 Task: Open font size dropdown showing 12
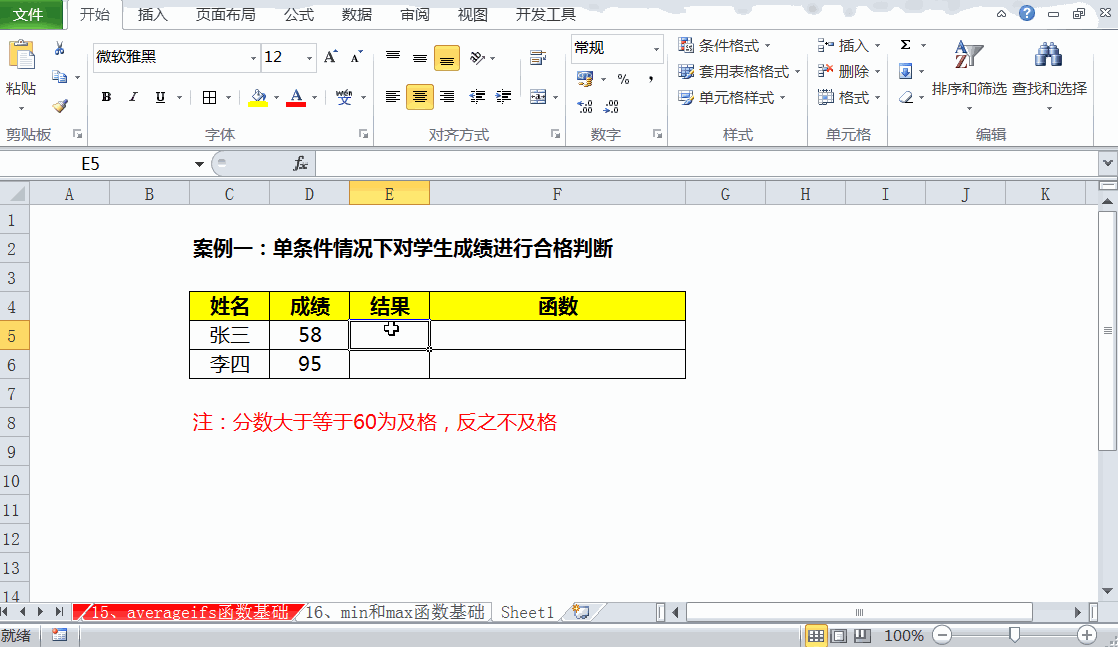point(309,58)
